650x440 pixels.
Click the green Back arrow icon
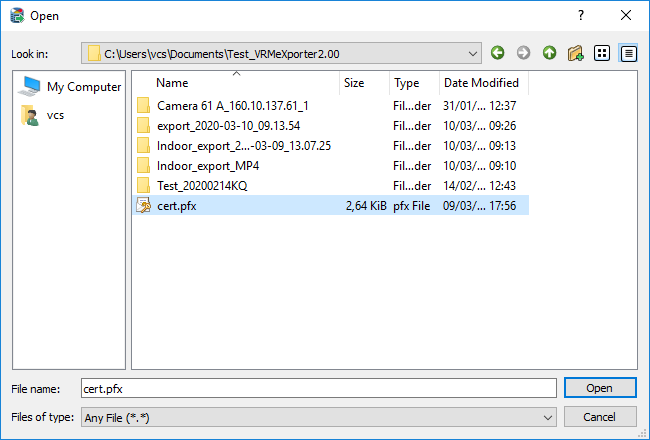pyautogui.click(x=497, y=53)
